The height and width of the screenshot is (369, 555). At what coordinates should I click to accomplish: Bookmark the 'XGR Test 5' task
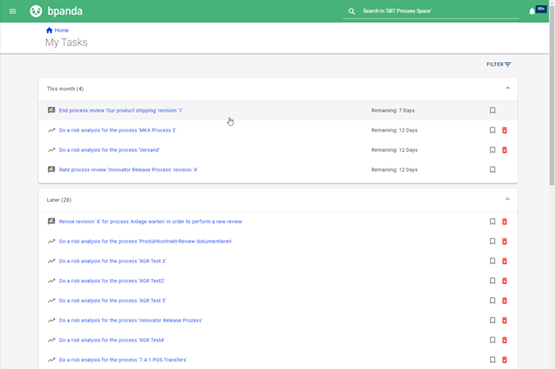point(492,301)
